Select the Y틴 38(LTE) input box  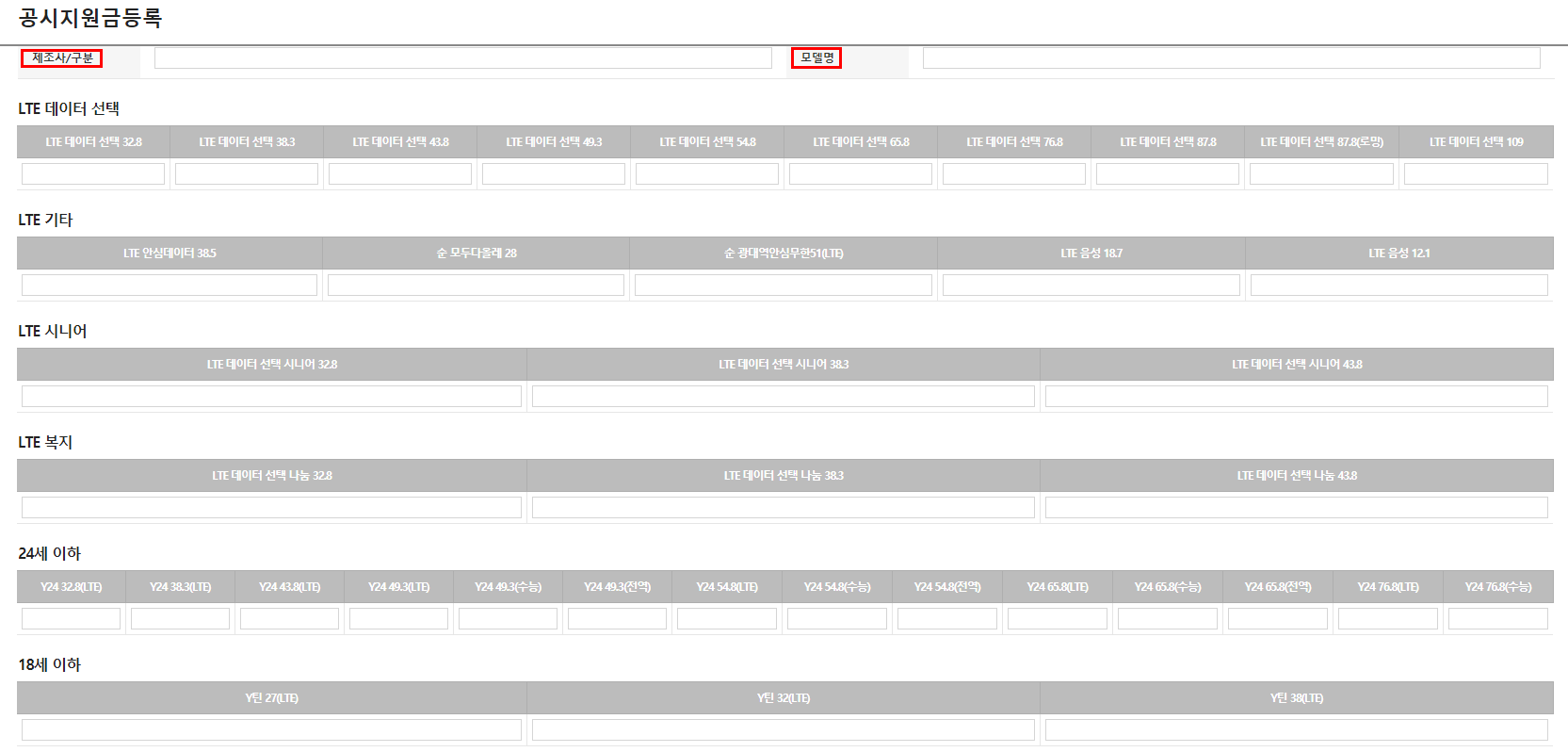(x=1296, y=730)
